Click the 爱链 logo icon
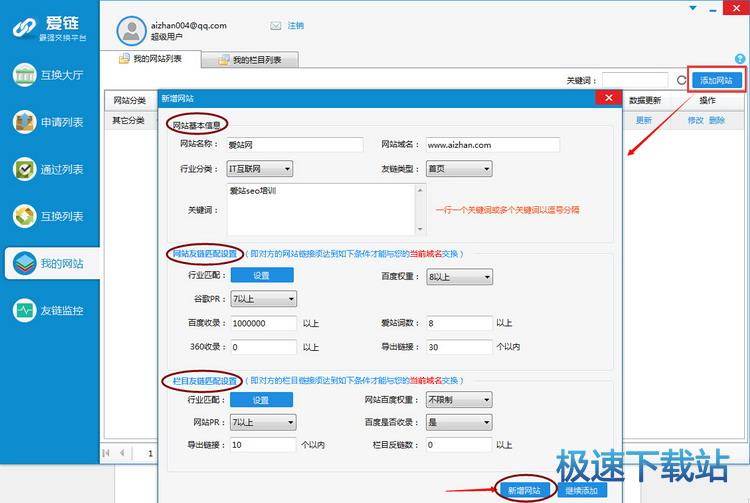The width and height of the screenshot is (750, 503). click(24, 28)
